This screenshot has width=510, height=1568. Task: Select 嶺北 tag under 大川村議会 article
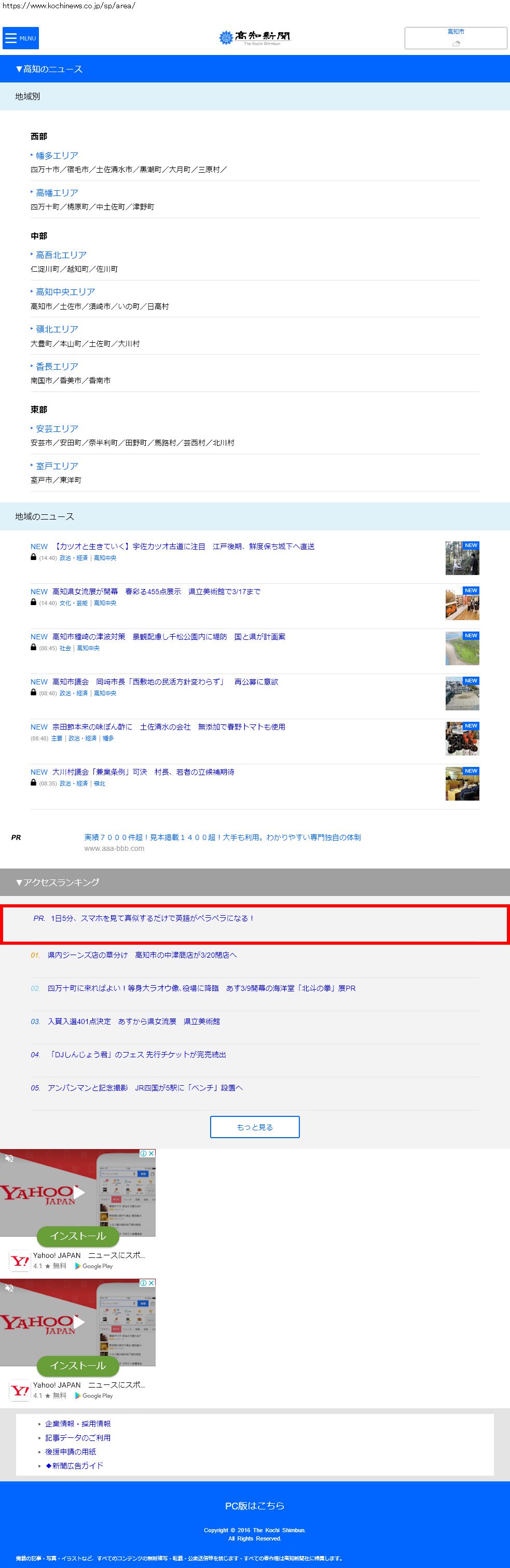tap(99, 783)
